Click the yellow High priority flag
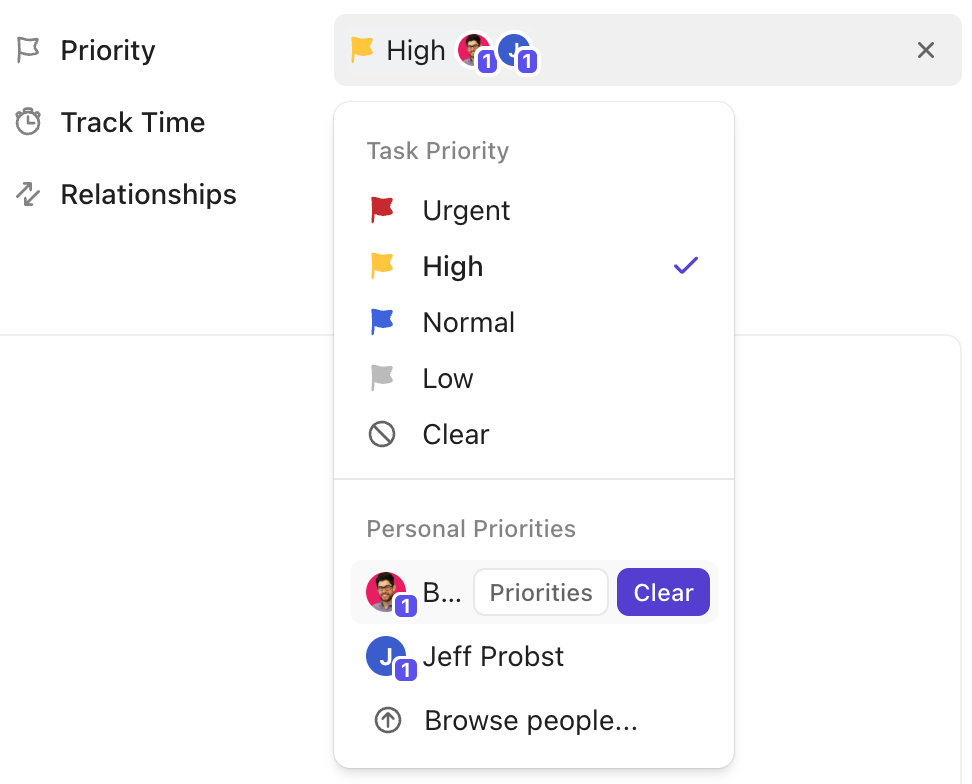Image resolution: width=972 pixels, height=784 pixels. [382, 265]
